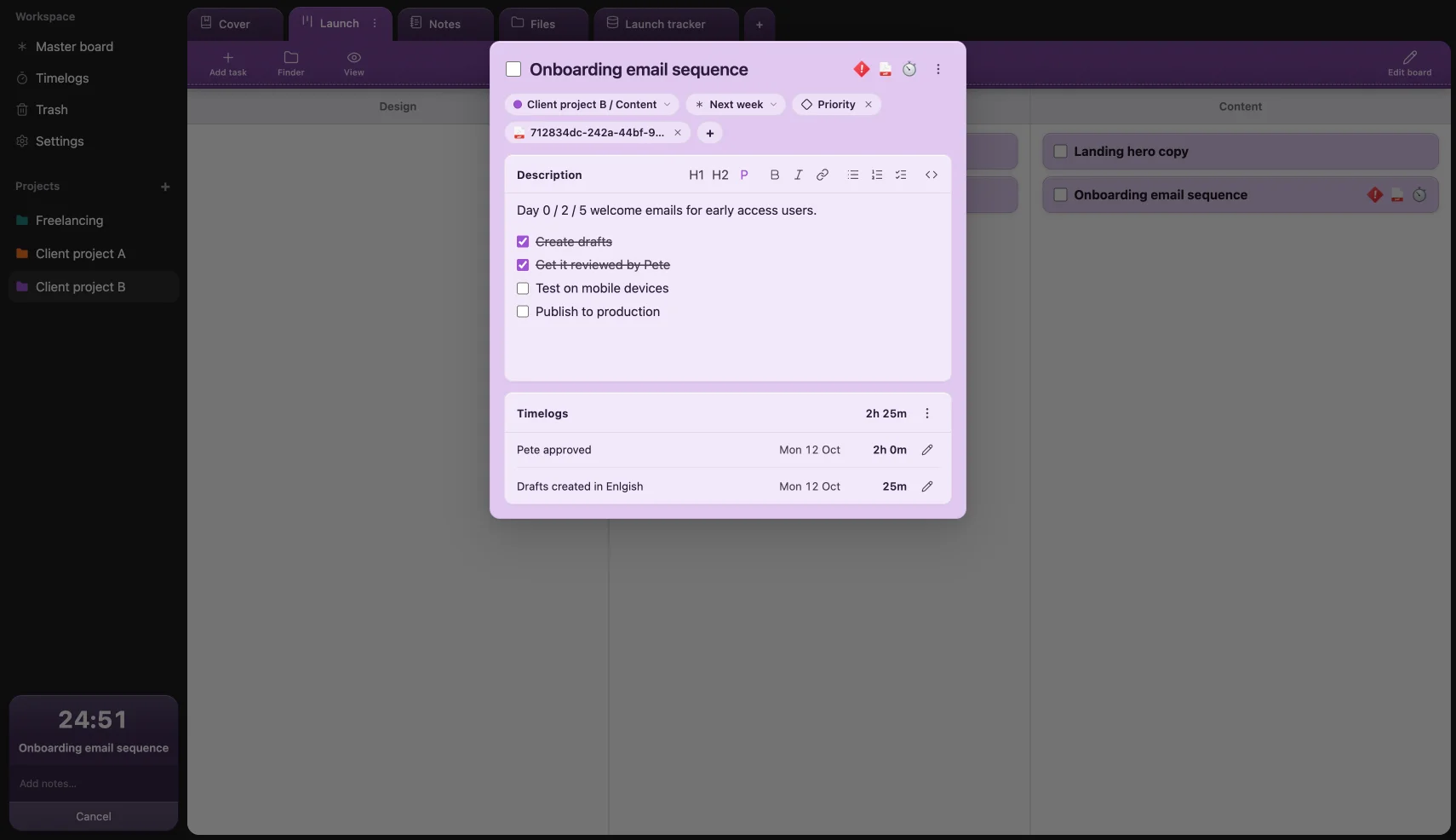Screen dimensions: 1456x840
Task: Uncheck the 'Create drafts' subtask
Action: pyautogui.click(x=523, y=242)
